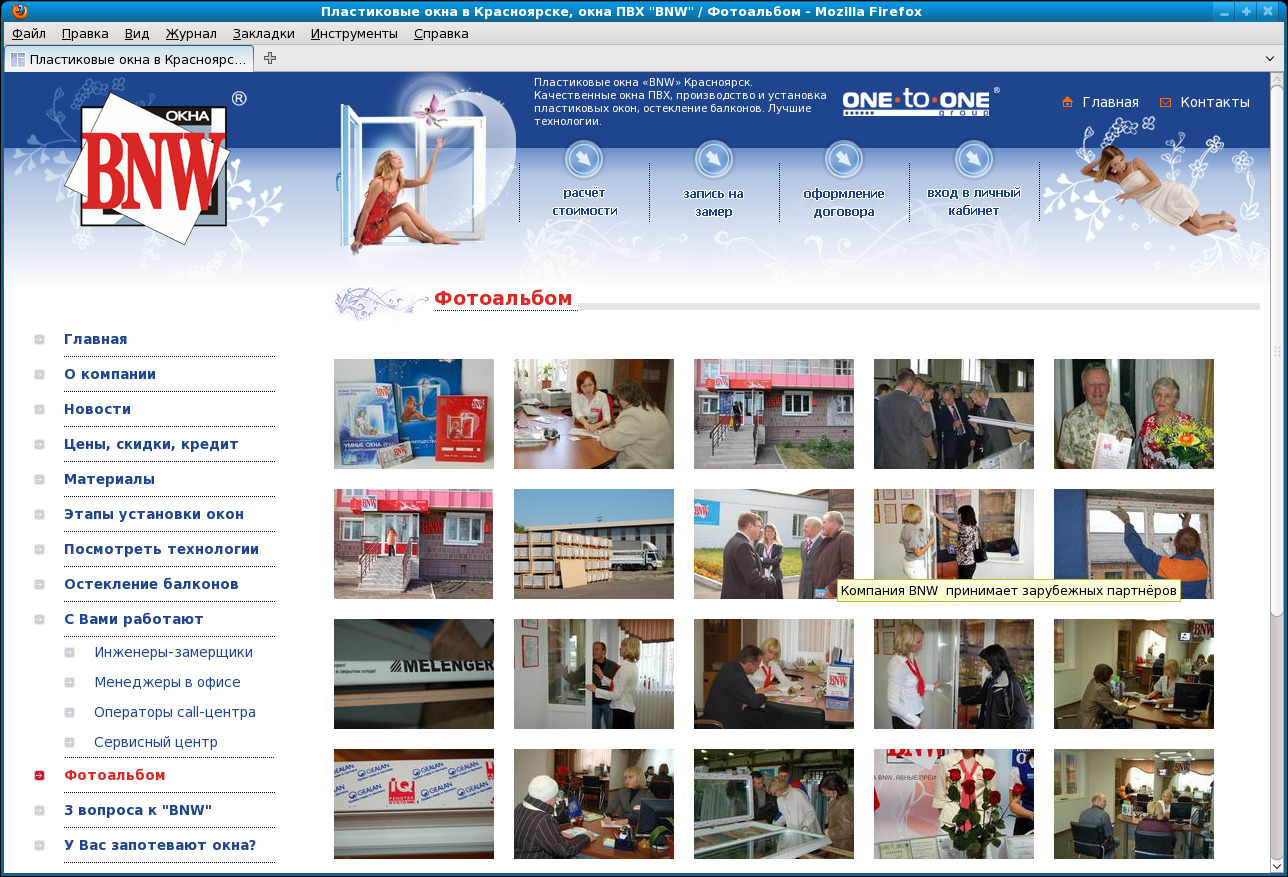Click the envelope icon beside Контакты
1288x877 pixels.
(1165, 102)
